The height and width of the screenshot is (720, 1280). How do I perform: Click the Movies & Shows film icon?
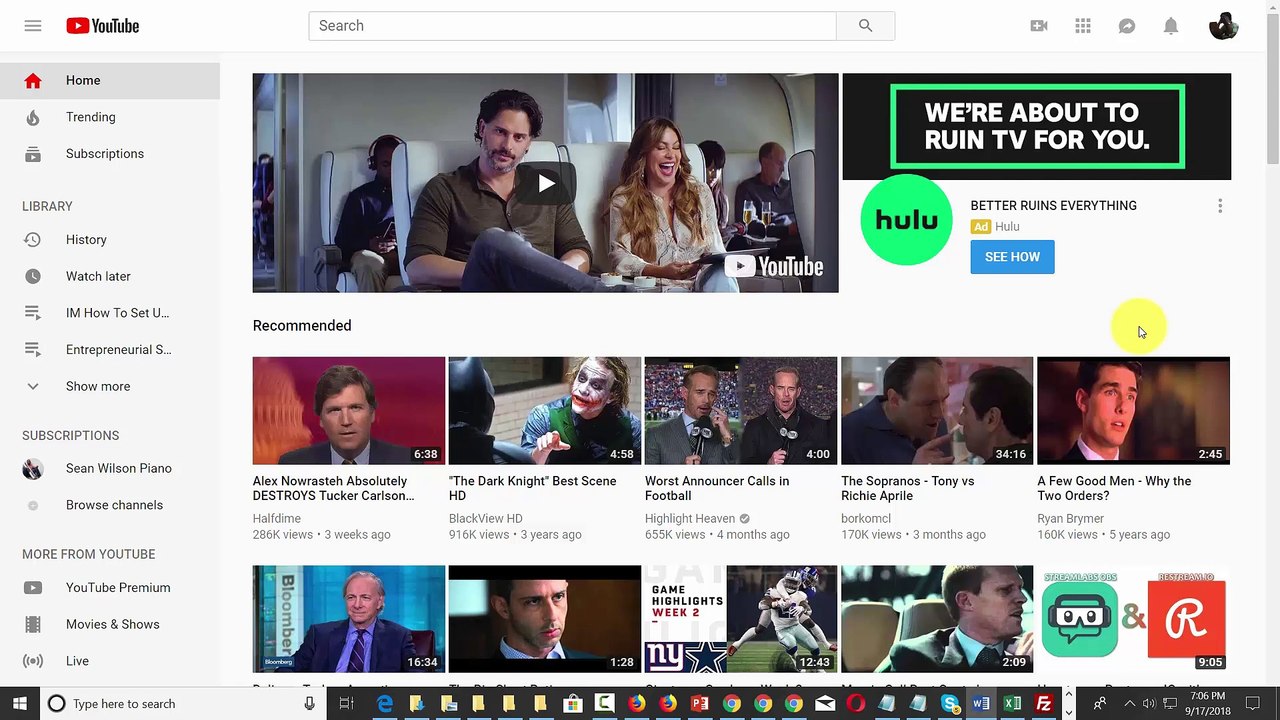pos(33,624)
